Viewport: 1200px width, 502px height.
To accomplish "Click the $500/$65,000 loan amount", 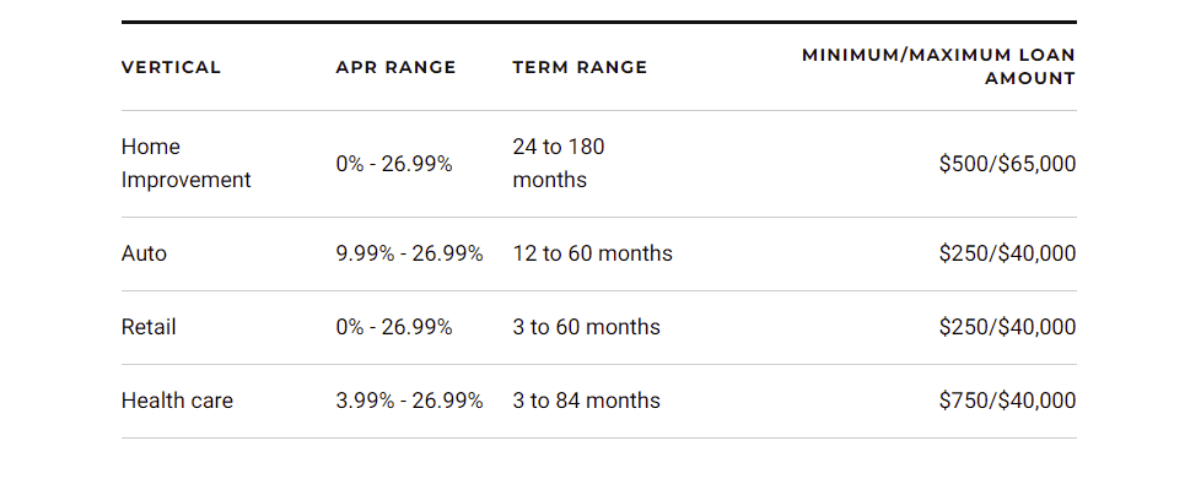I will (1008, 164).
